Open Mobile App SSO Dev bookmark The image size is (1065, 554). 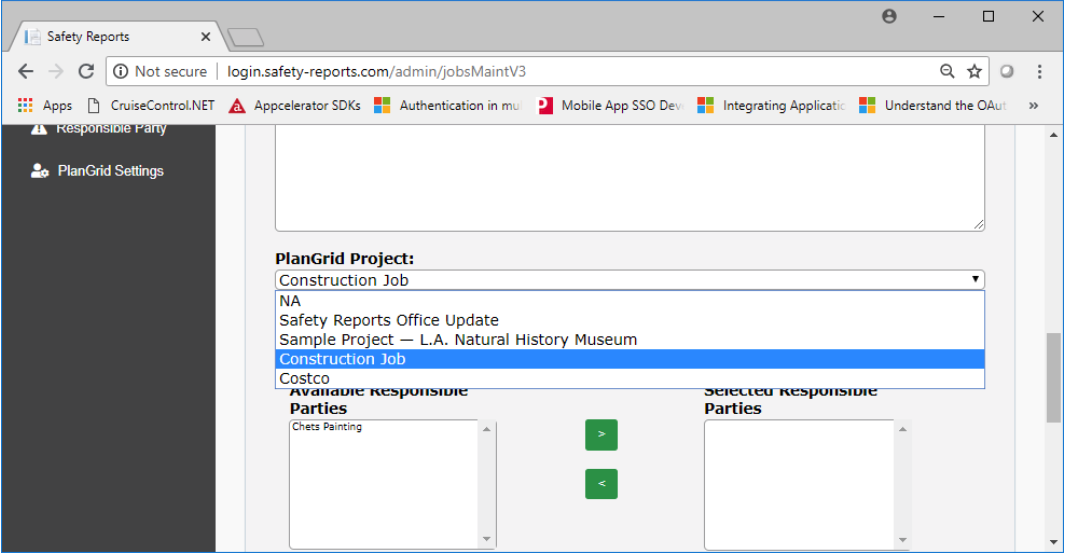pos(610,105)
